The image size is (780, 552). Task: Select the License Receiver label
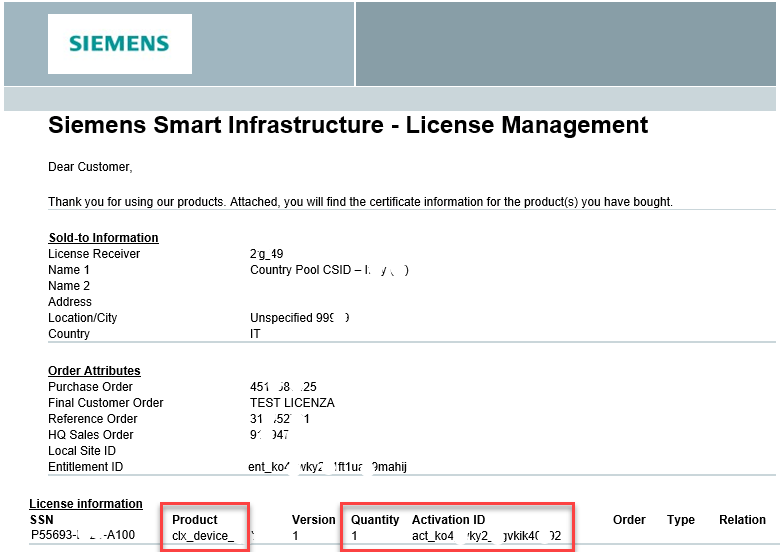pyautogui.click(x=94, y=254)
